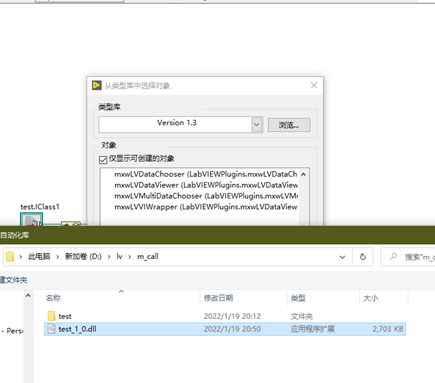Screen dimensions: 435x383
Task: Click the D: drive breadcrumb segment
Action: point(83,256)
